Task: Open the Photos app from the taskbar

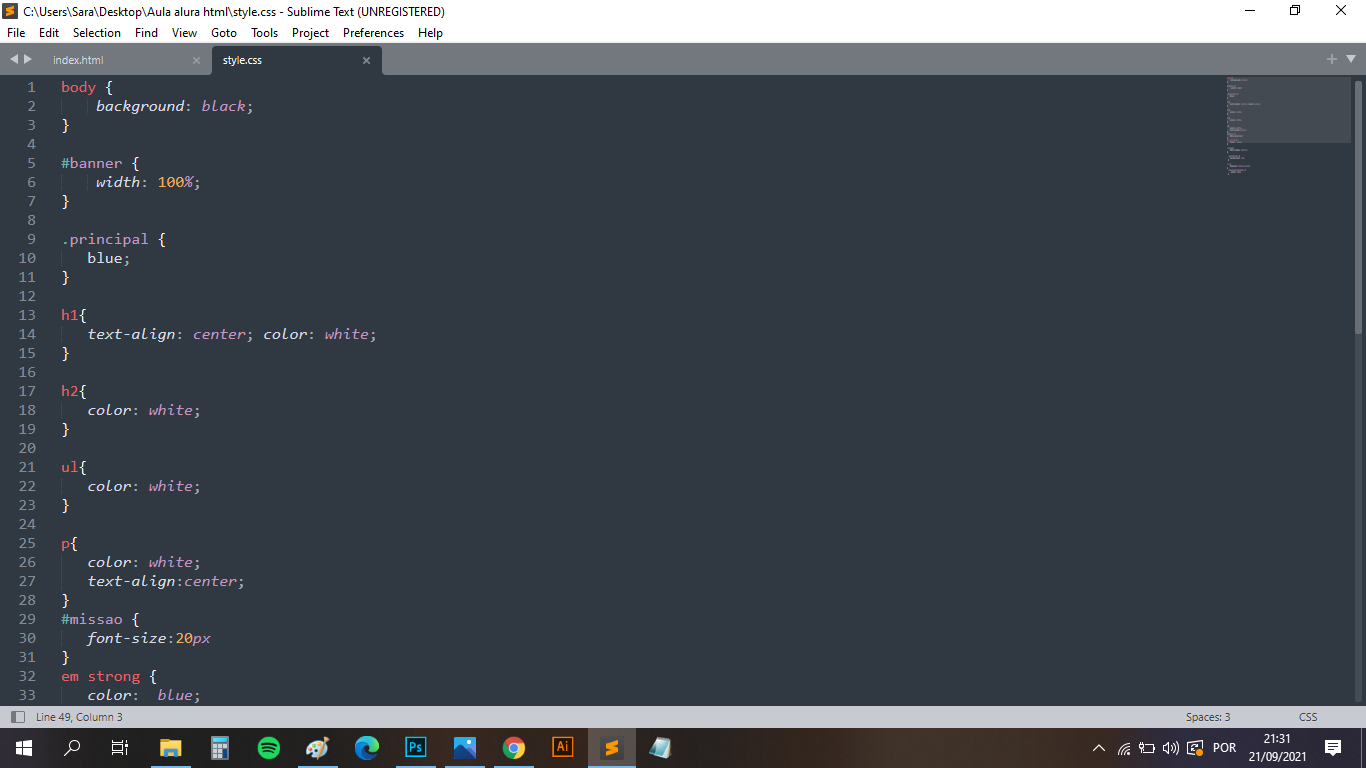Action: coord(465,748)
